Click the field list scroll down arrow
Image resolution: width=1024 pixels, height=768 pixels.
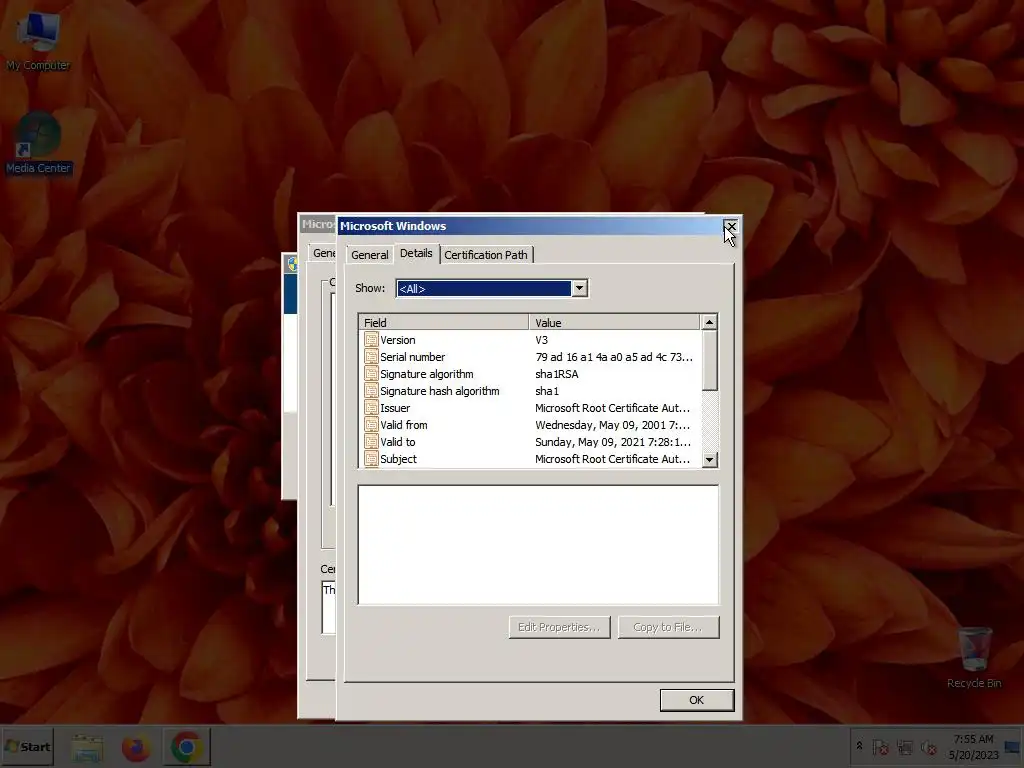pos(709,459)
